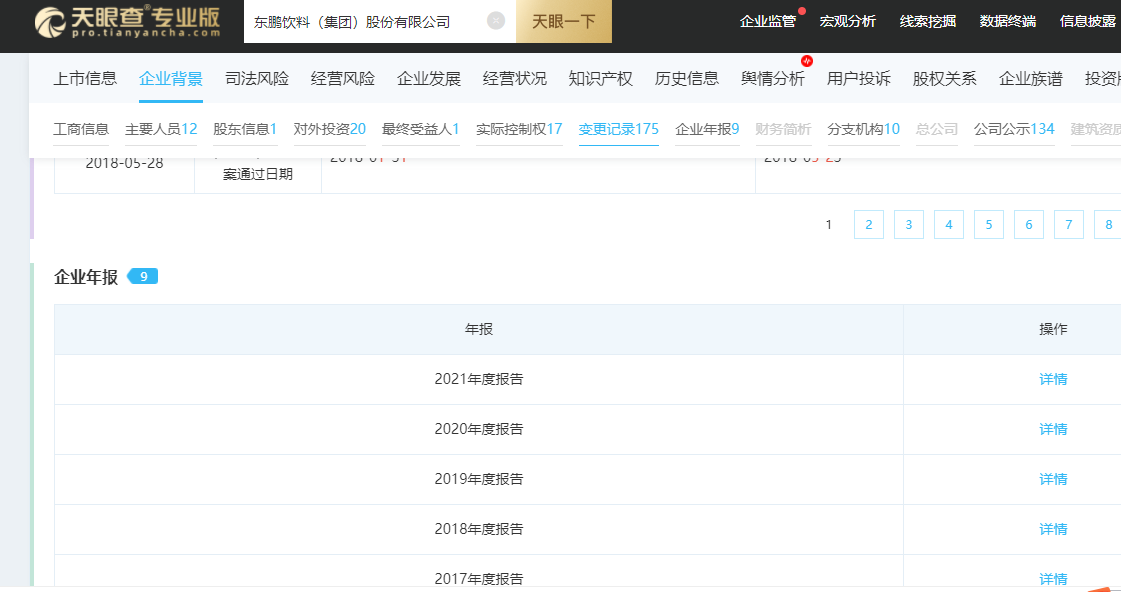Click the Tianyancha professional edition logo

point(127,21)
